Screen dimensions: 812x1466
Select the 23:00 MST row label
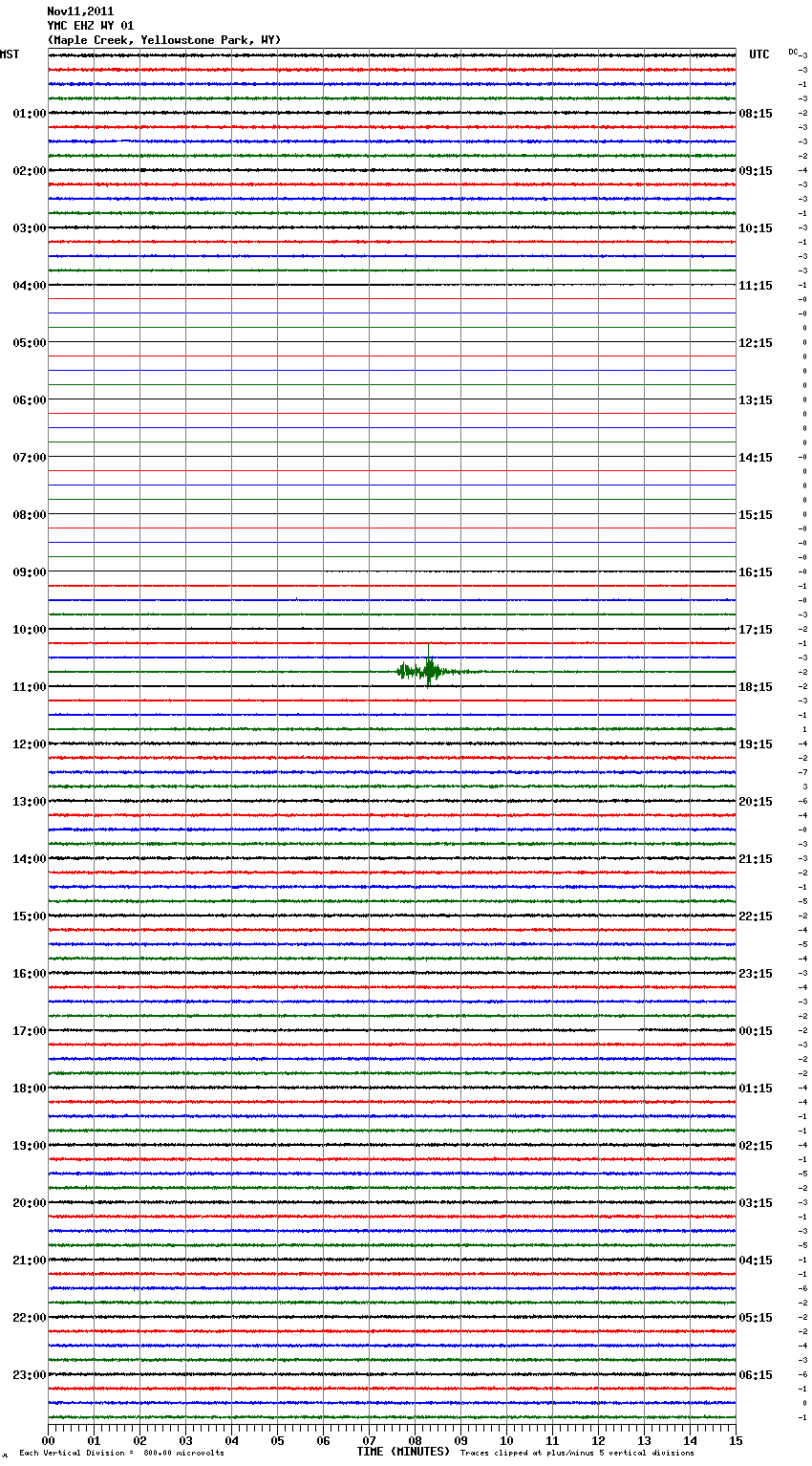pos(30,1375)
